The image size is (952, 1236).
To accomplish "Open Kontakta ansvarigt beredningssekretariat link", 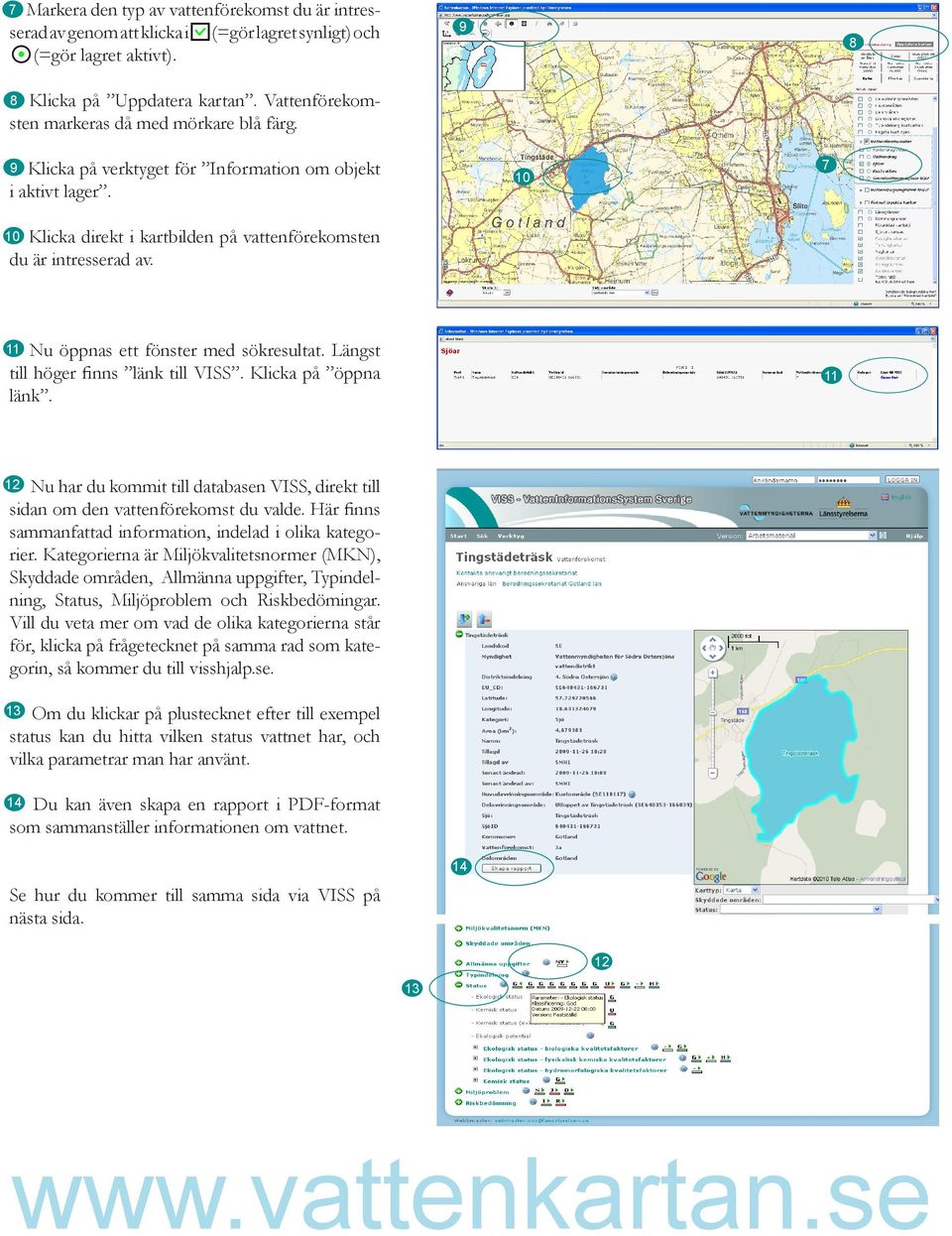I will [x=517, y=572].
